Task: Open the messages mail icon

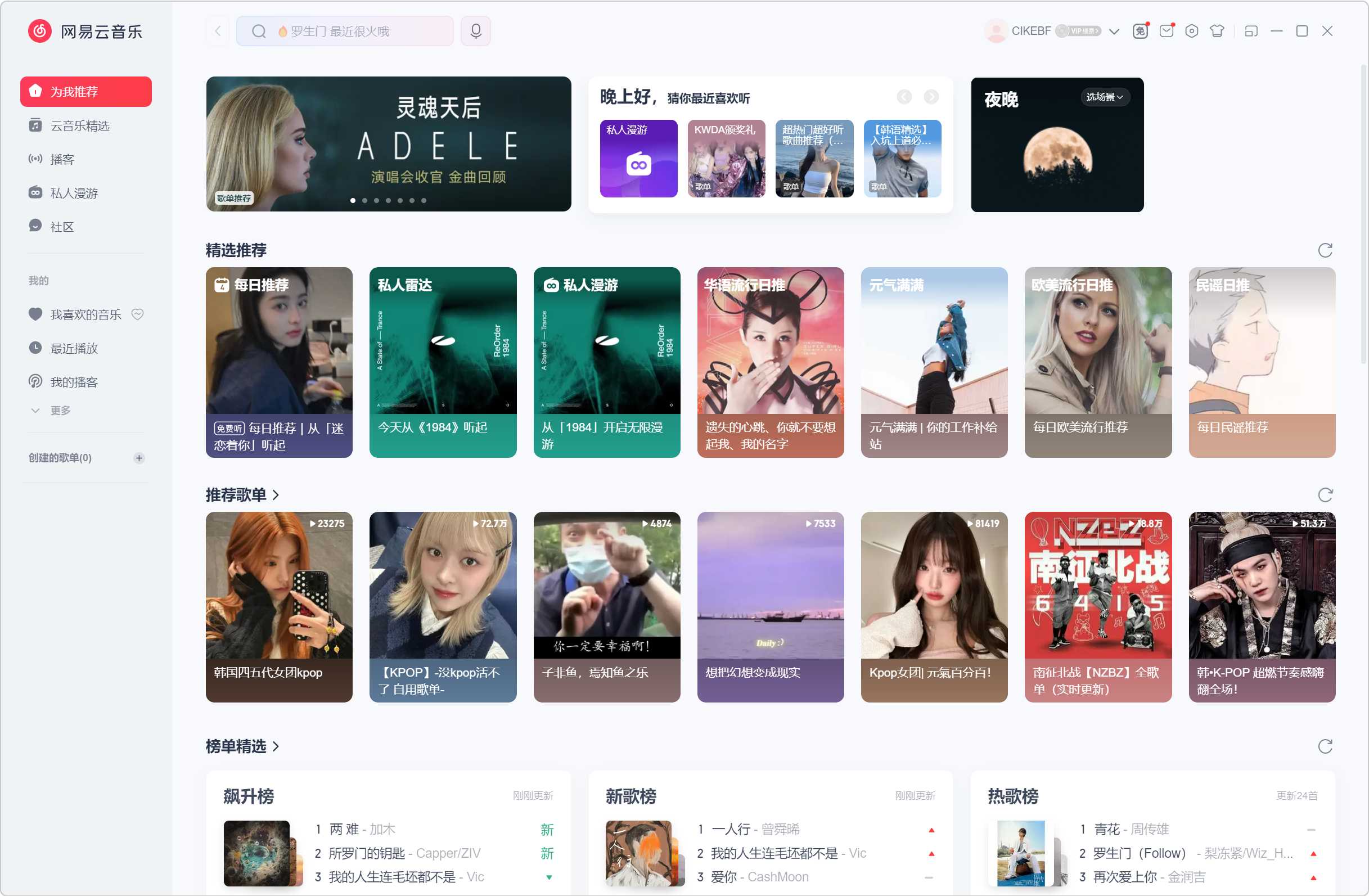Action: [1167, 31]
